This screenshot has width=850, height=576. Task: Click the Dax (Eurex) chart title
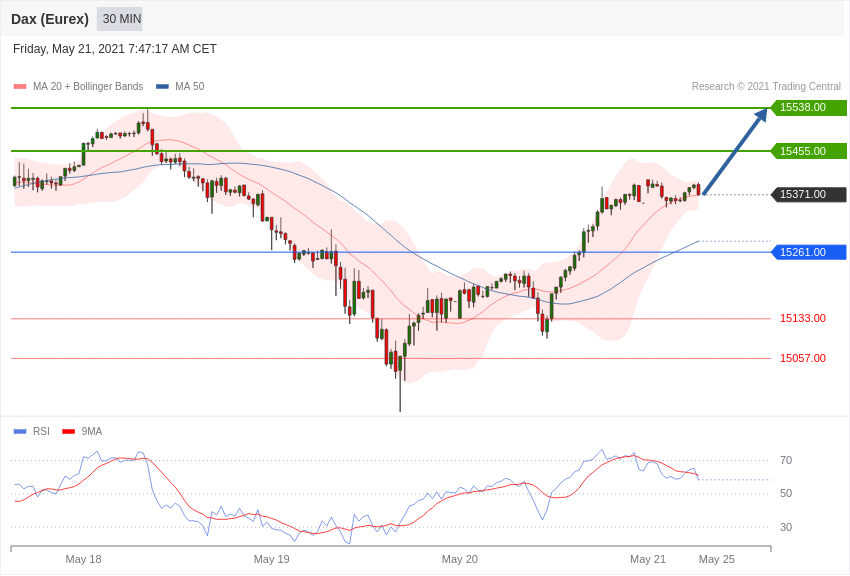50,19
